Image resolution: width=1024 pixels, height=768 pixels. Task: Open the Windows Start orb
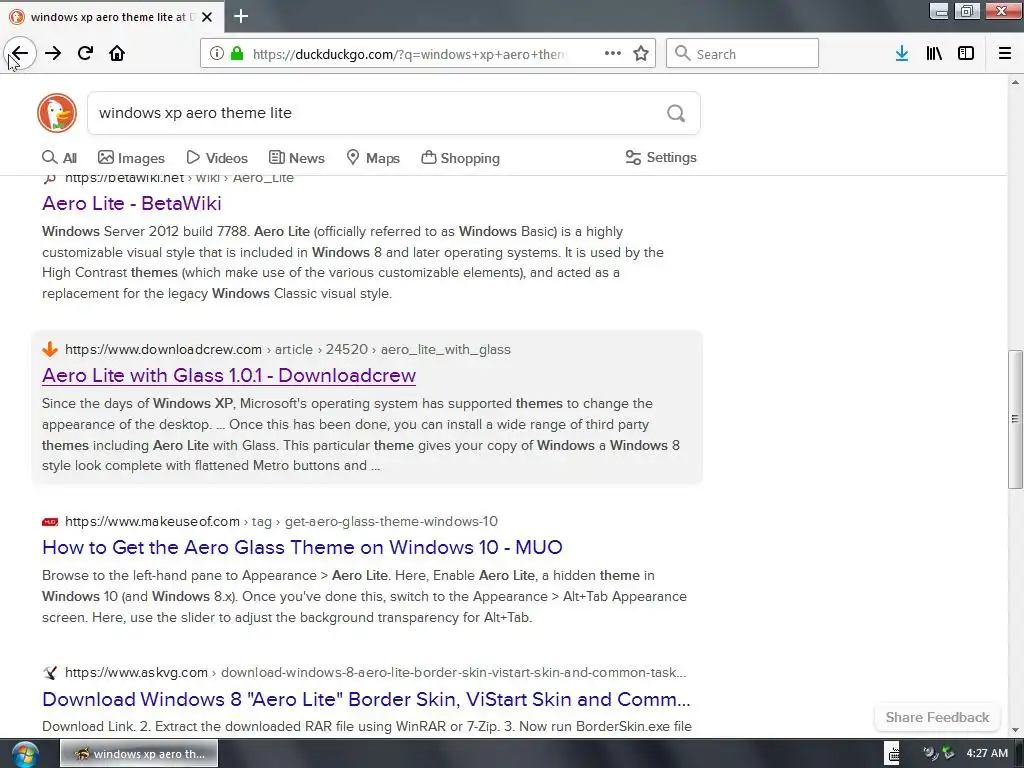click(x=24, y=754)
